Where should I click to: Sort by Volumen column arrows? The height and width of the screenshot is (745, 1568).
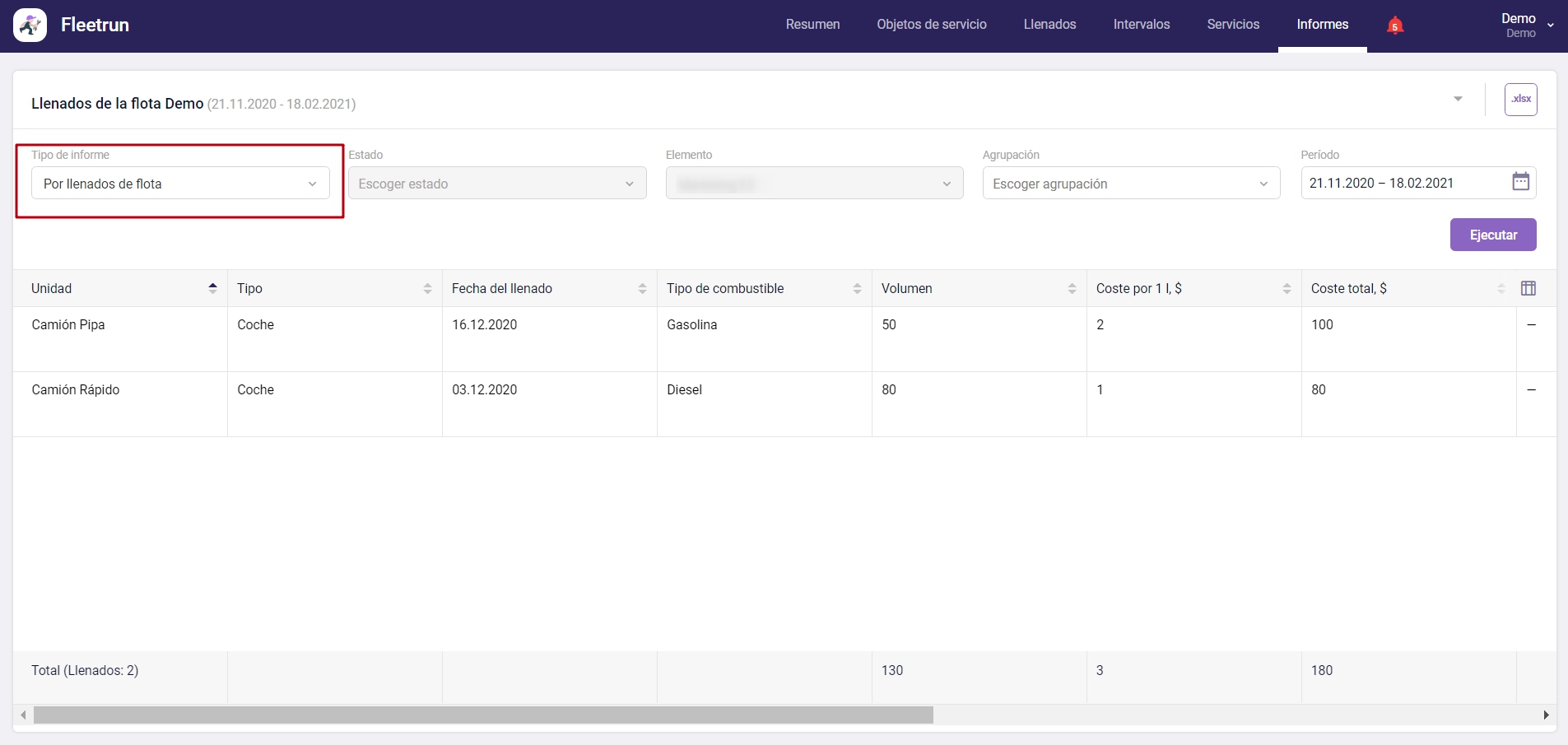pyautogui.click(x=1072, y=288)
